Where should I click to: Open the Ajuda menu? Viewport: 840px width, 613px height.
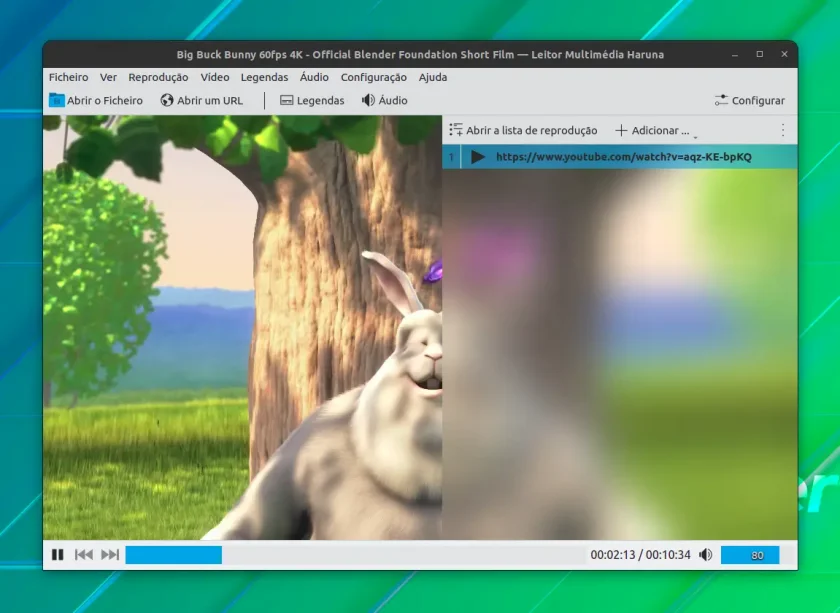(433, 77)
